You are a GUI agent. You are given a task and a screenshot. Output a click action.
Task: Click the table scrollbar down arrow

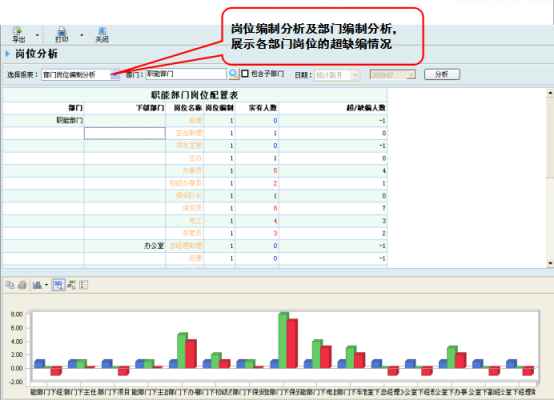550,263
